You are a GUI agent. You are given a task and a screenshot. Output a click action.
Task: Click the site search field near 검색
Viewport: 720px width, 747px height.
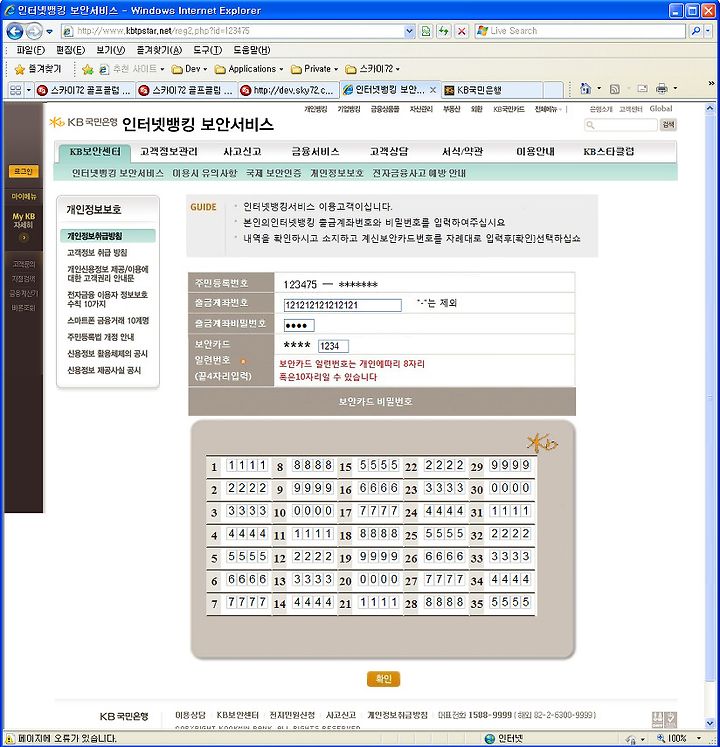pyautogui.click(x=621, y=125)
